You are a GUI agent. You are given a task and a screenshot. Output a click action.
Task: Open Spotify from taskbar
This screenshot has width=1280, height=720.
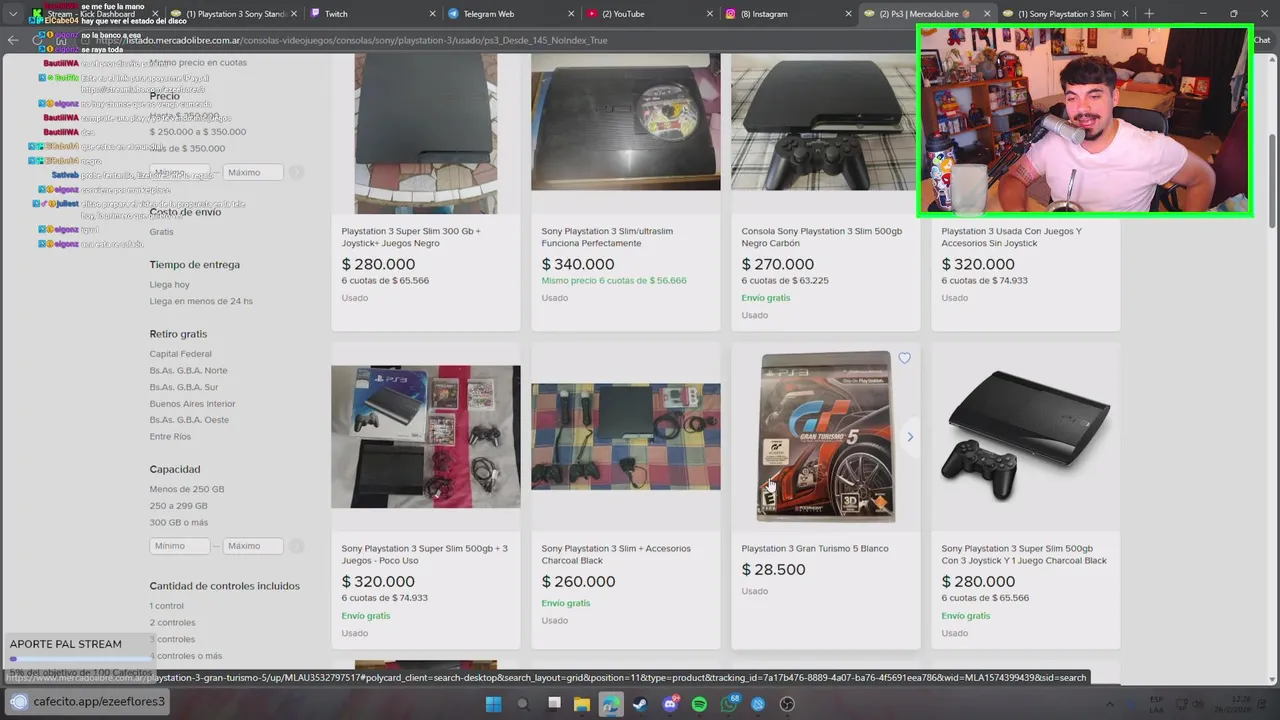[699, 704]
